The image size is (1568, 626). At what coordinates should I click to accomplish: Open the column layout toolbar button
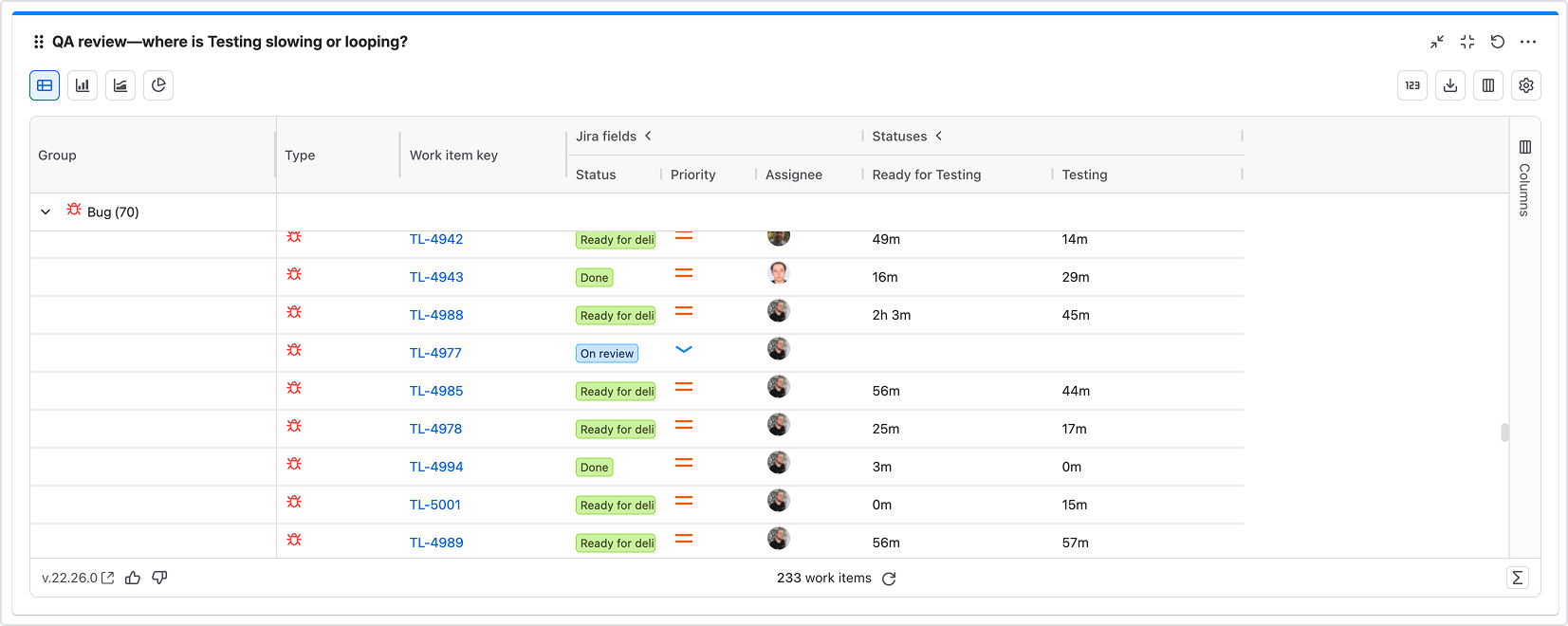point(1488,85)
